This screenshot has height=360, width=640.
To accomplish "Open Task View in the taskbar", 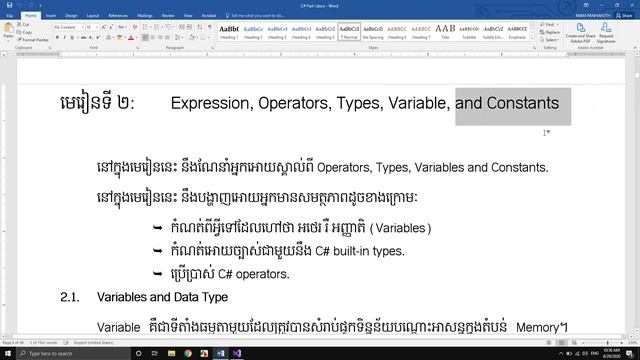I will pyautogui.click(x=154, y=353).
